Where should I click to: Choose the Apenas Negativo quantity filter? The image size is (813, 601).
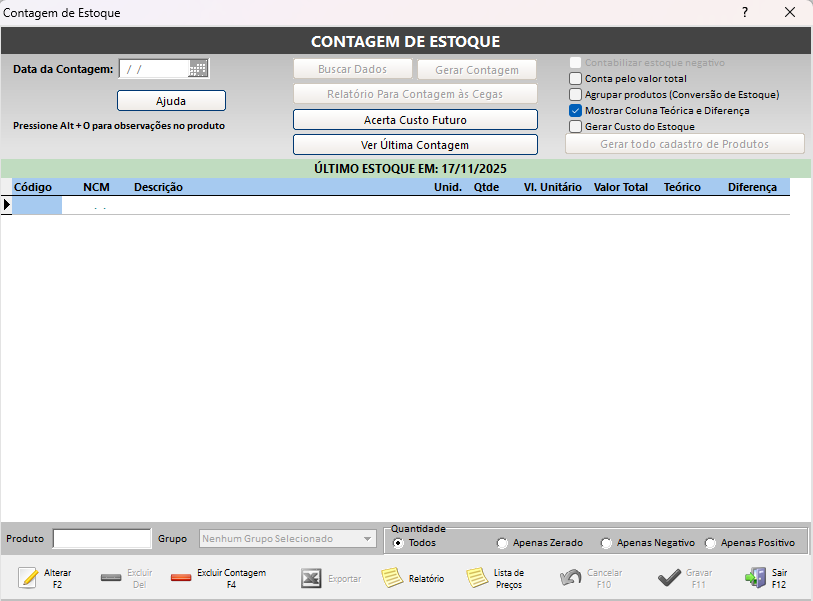click(606, 543)
